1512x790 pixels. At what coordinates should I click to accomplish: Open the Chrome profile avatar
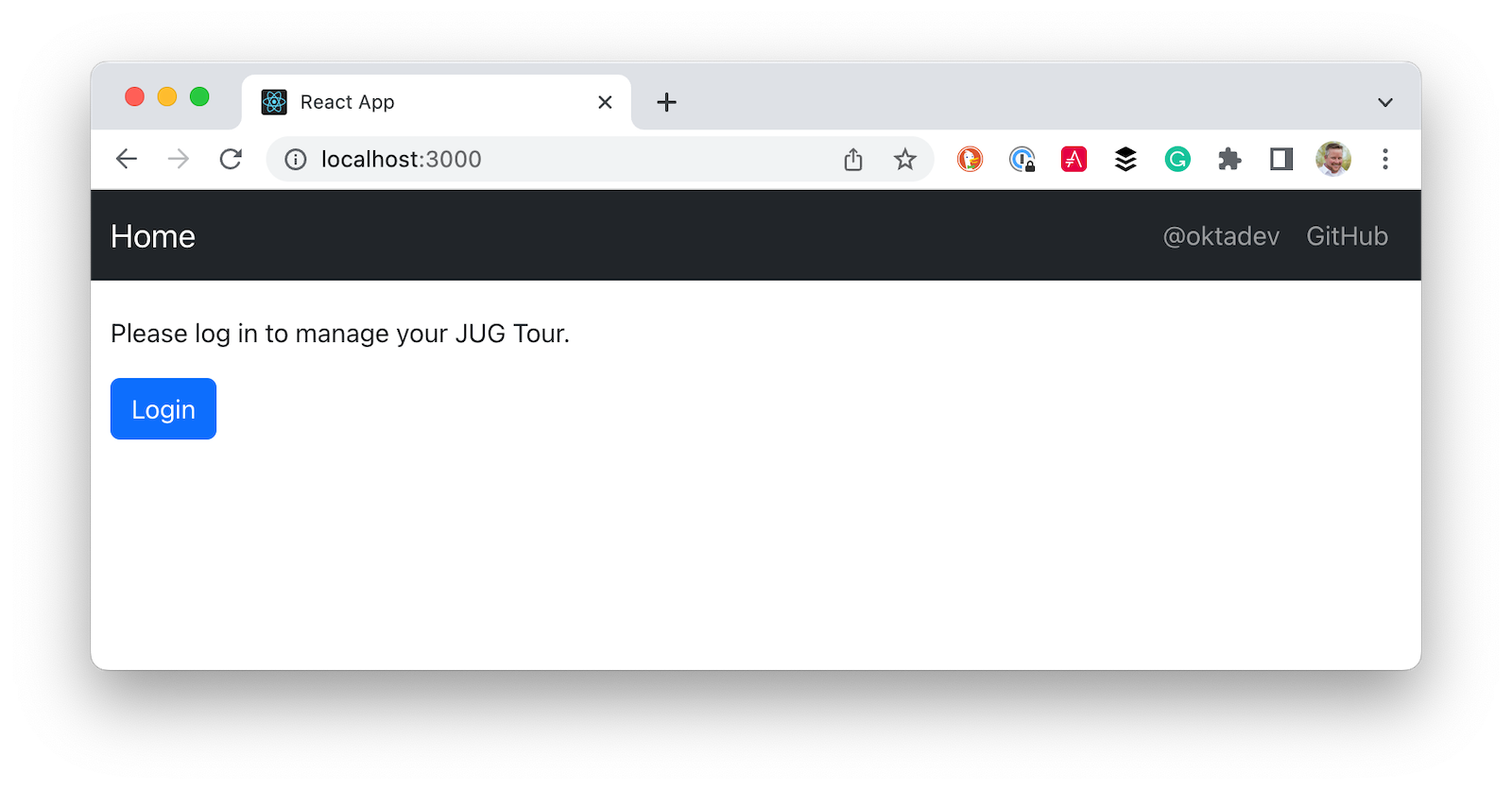point(1333,159)
